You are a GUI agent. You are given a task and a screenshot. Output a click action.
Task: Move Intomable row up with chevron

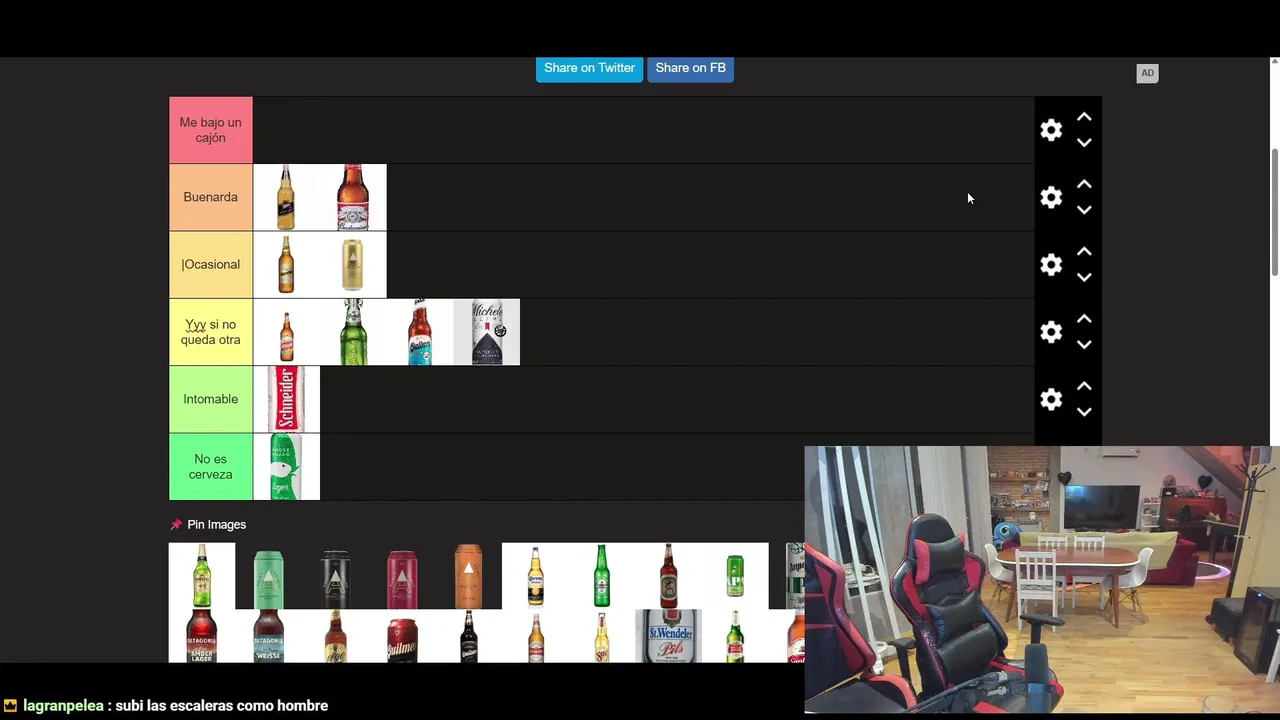(x=1084, y=386)
